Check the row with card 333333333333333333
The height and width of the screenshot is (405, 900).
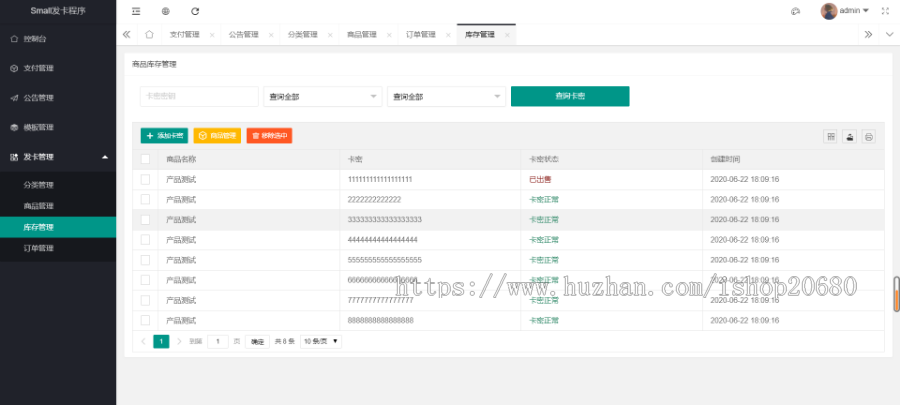coord(145,220)
